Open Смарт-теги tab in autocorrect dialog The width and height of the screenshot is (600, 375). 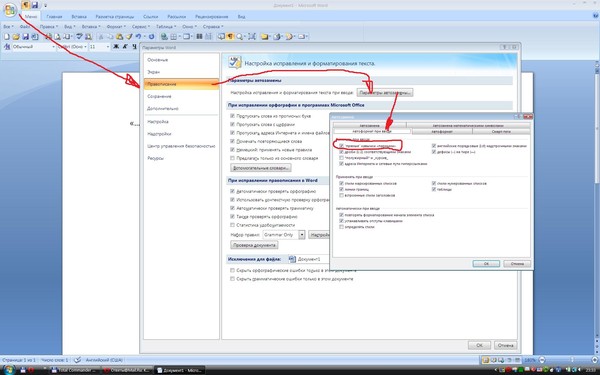click(x=501, y=131)
